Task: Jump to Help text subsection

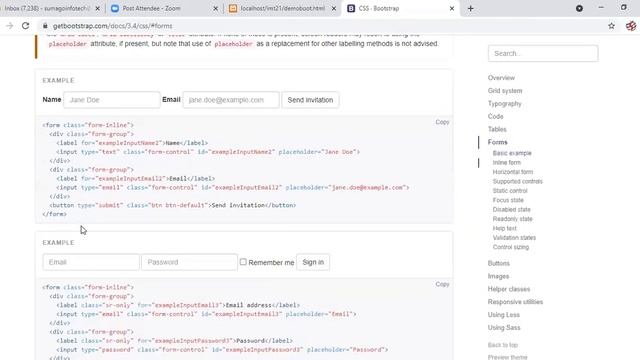Action: [x=504, y=228]
